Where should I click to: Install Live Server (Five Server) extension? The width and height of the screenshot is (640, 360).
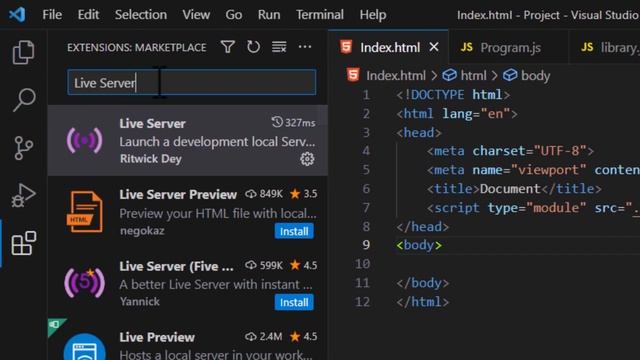click(294, 302)
